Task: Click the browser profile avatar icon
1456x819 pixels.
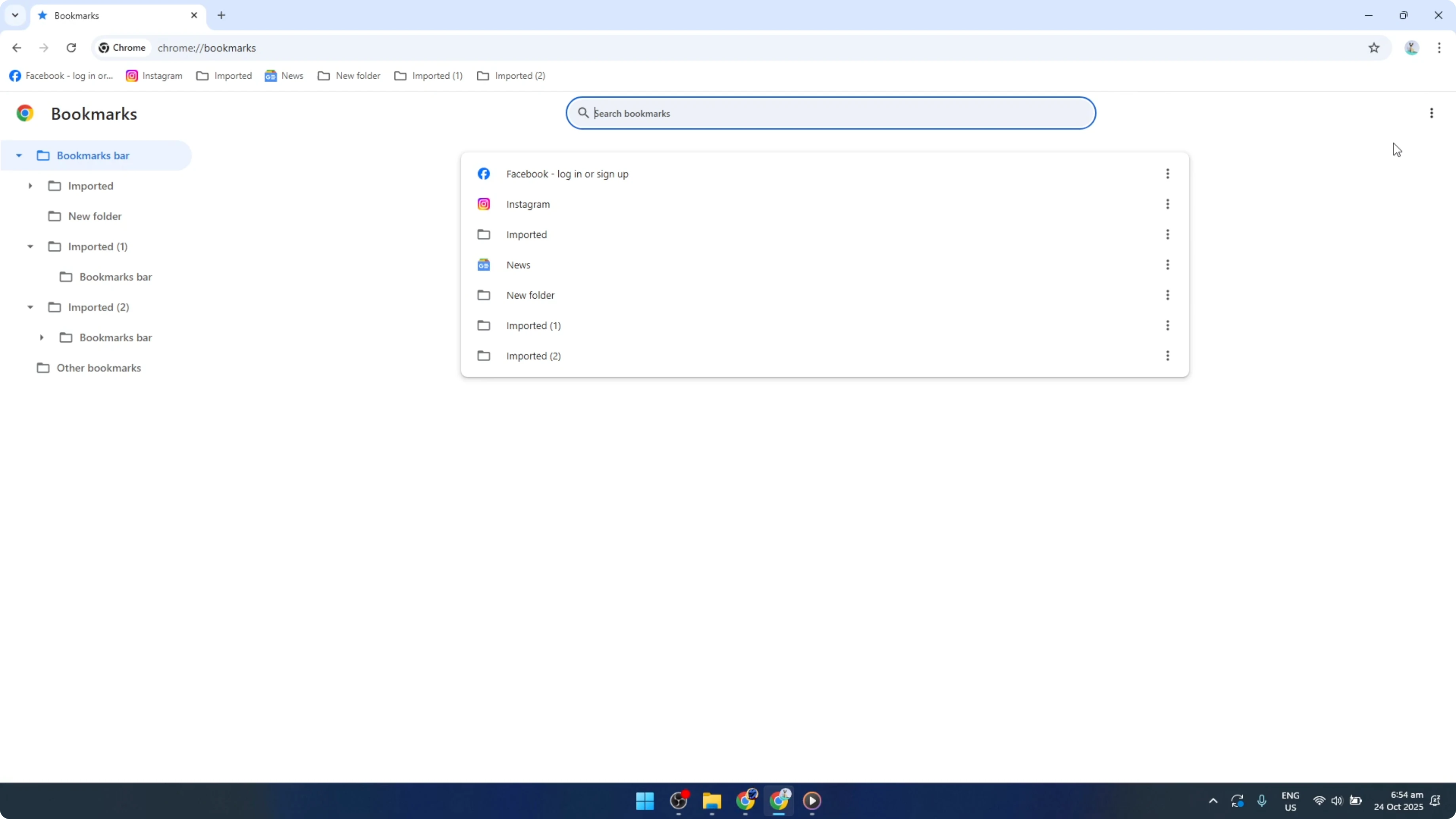Action: click(1411, 47)
